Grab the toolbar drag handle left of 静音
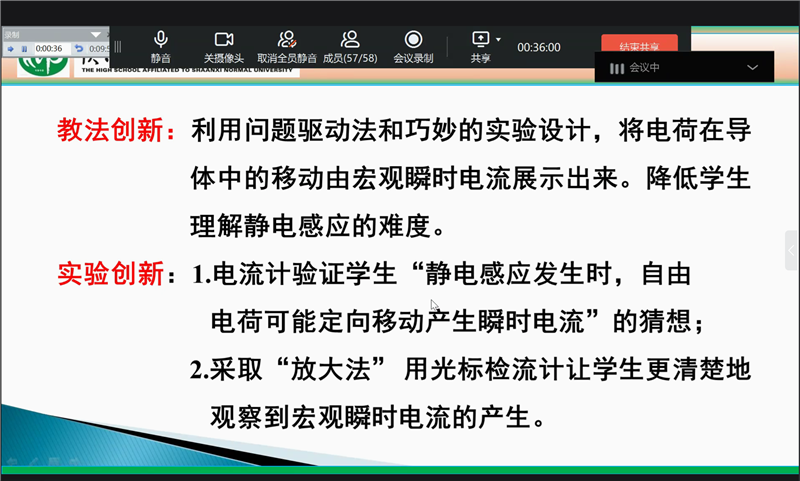This screenshot has width=800, height=481. [x=118, y=46]
